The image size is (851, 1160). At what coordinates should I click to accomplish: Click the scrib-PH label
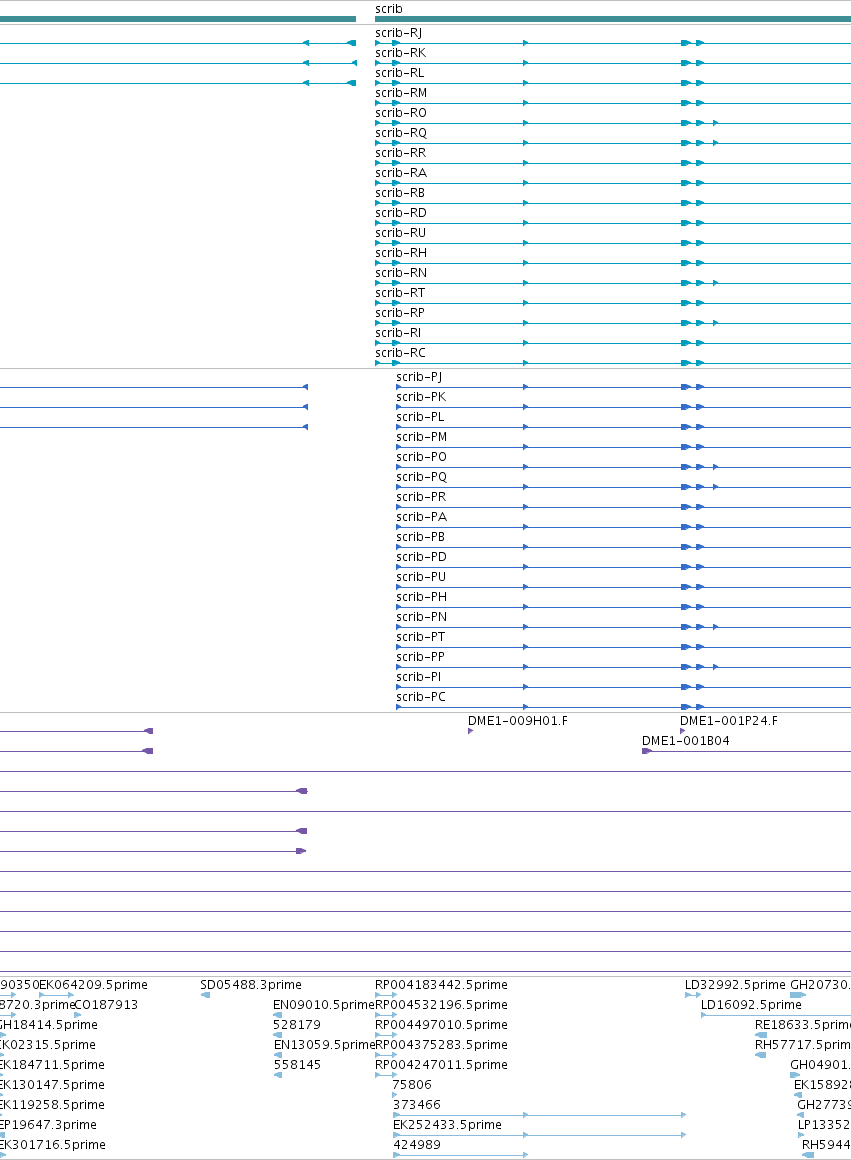pos(422,596)
